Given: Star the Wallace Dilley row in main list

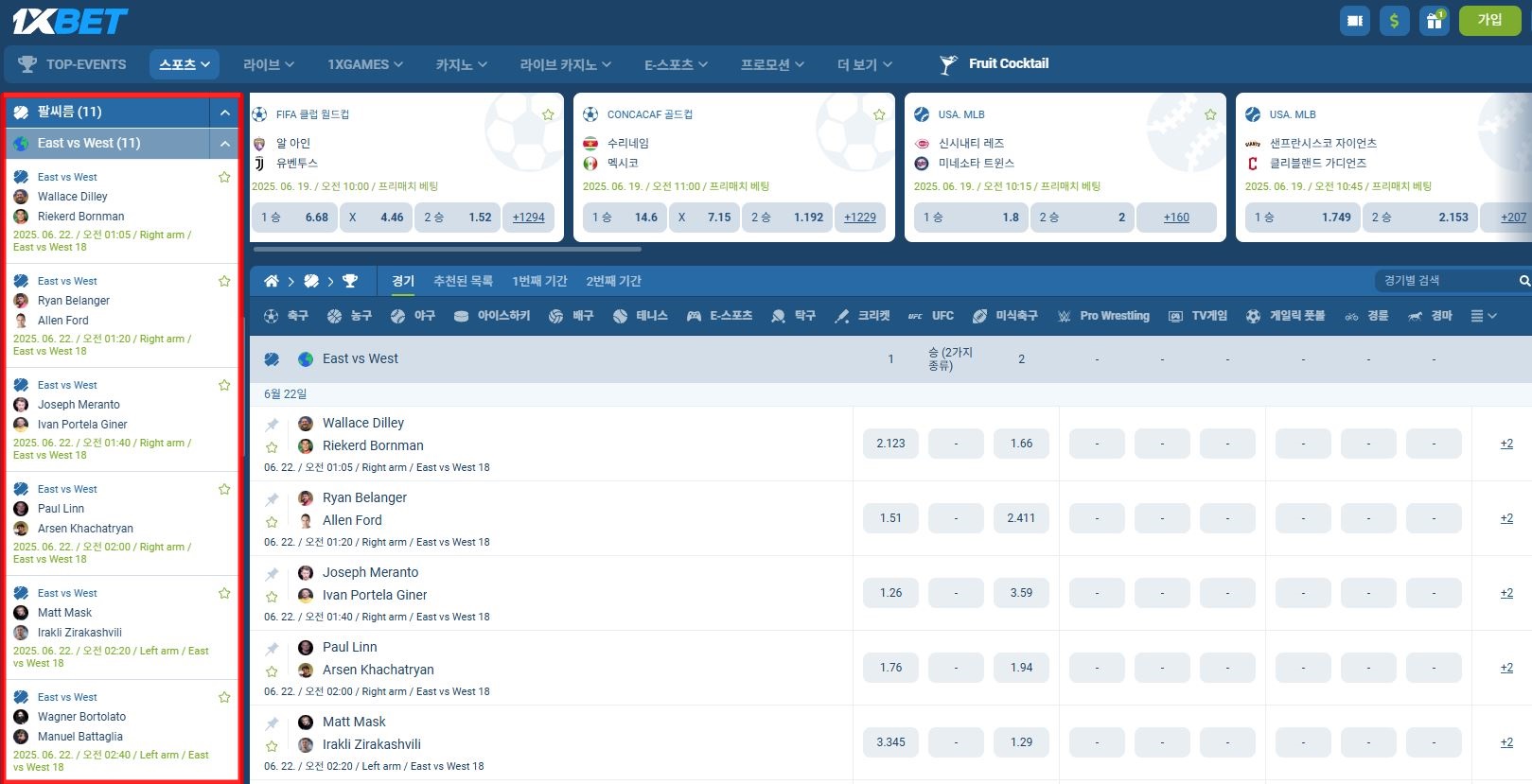Looking at the screenshot, I should click(272, 447).
